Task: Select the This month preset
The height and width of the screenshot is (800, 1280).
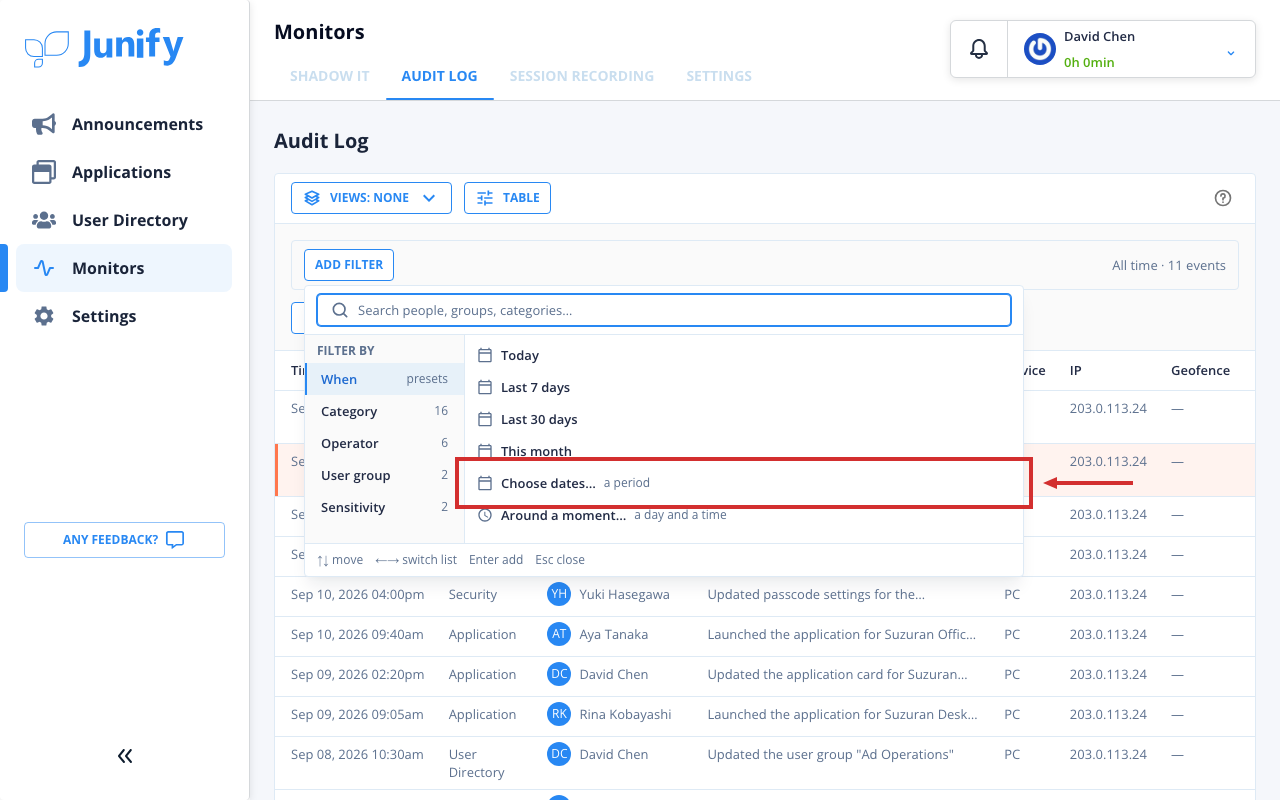Action: [744, 451]
